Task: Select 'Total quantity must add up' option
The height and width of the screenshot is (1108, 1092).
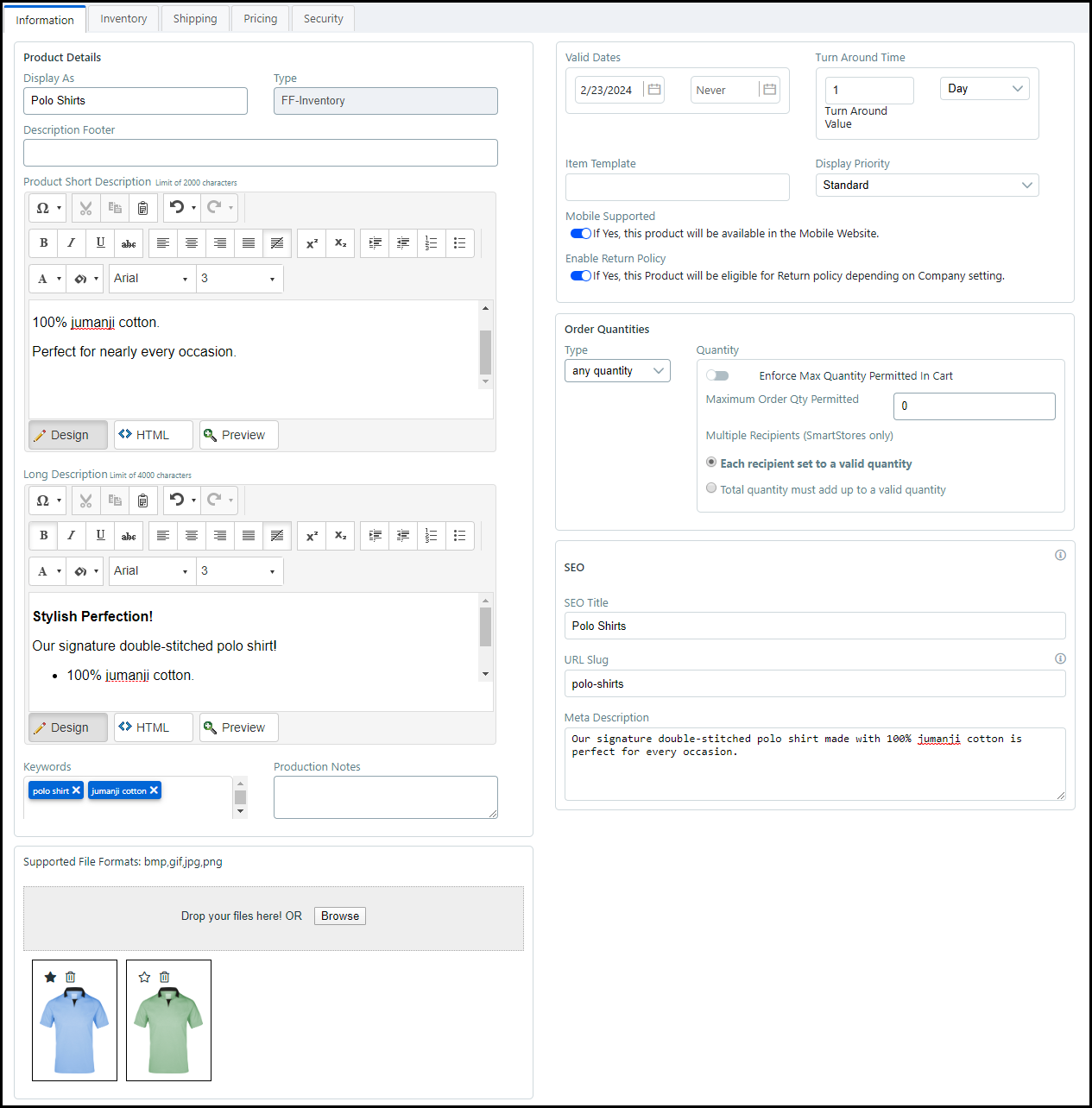Action: [x=711, y=488]
